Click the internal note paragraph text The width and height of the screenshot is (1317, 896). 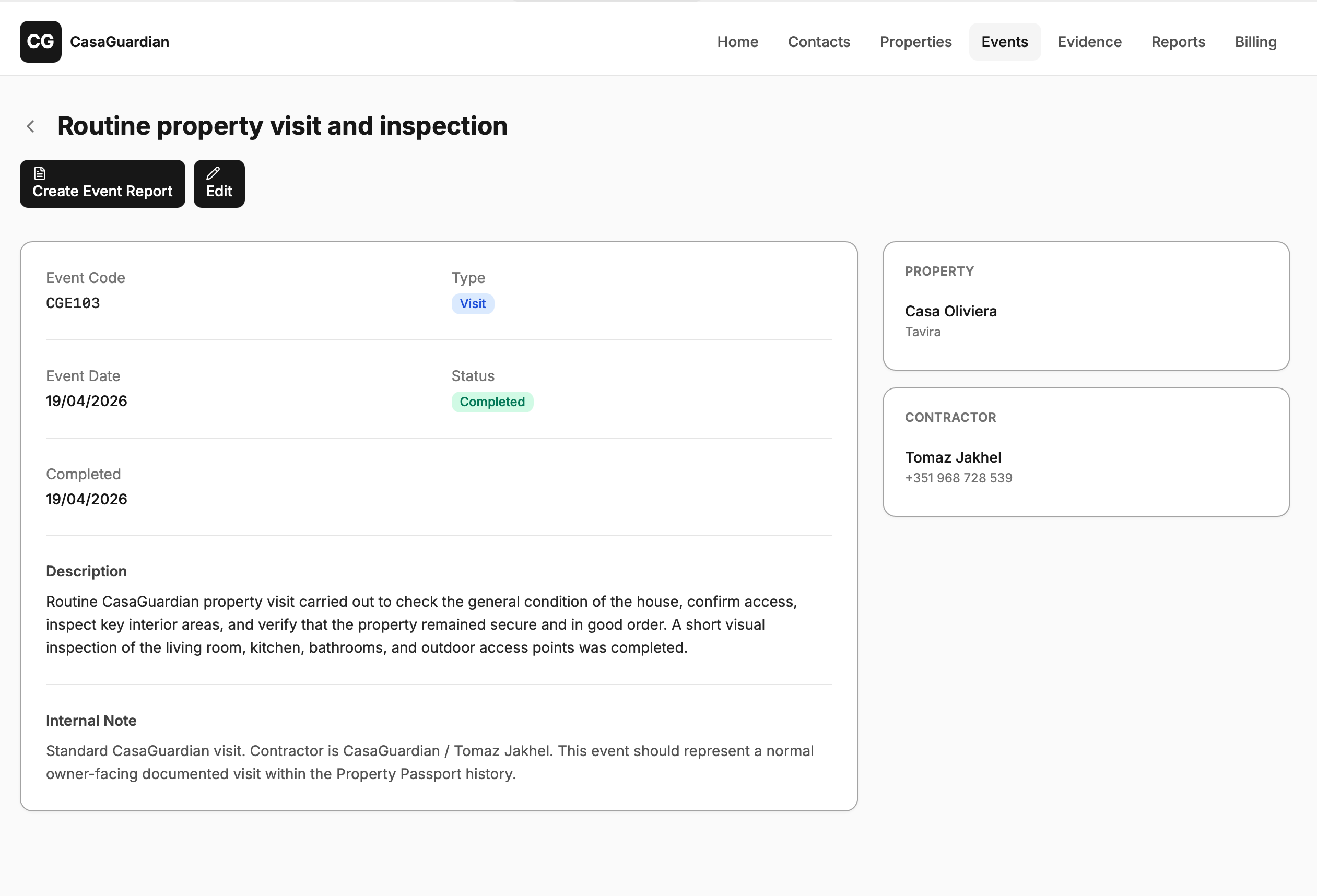[x=430, y=762]
